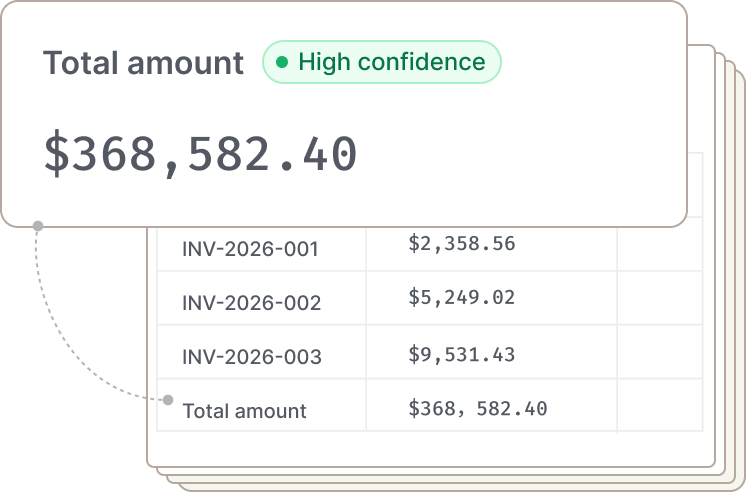
Task: Select the Total amount label in the table
Action: point(244,410)
